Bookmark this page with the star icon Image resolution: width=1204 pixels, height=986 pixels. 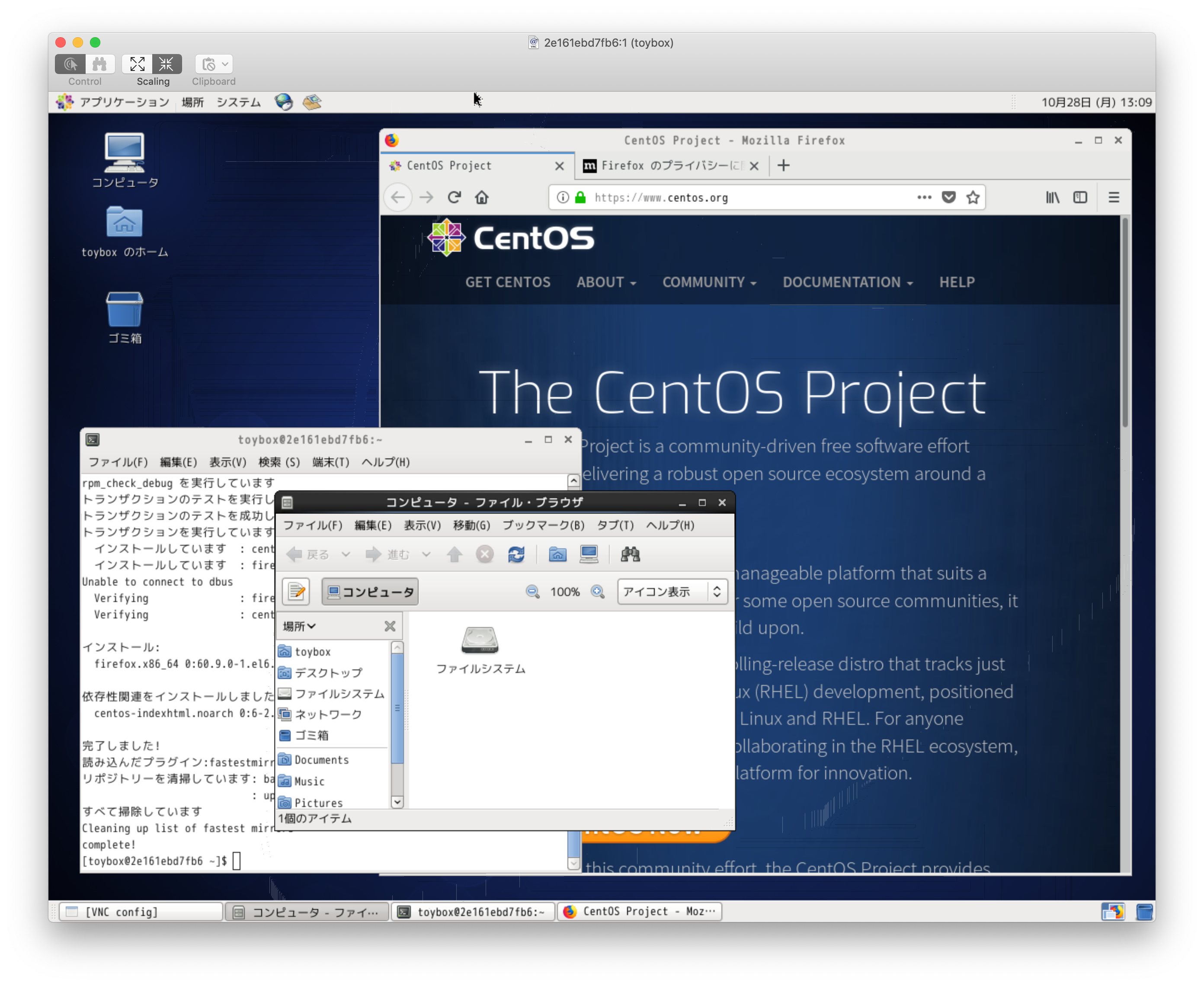pos(973,198)
